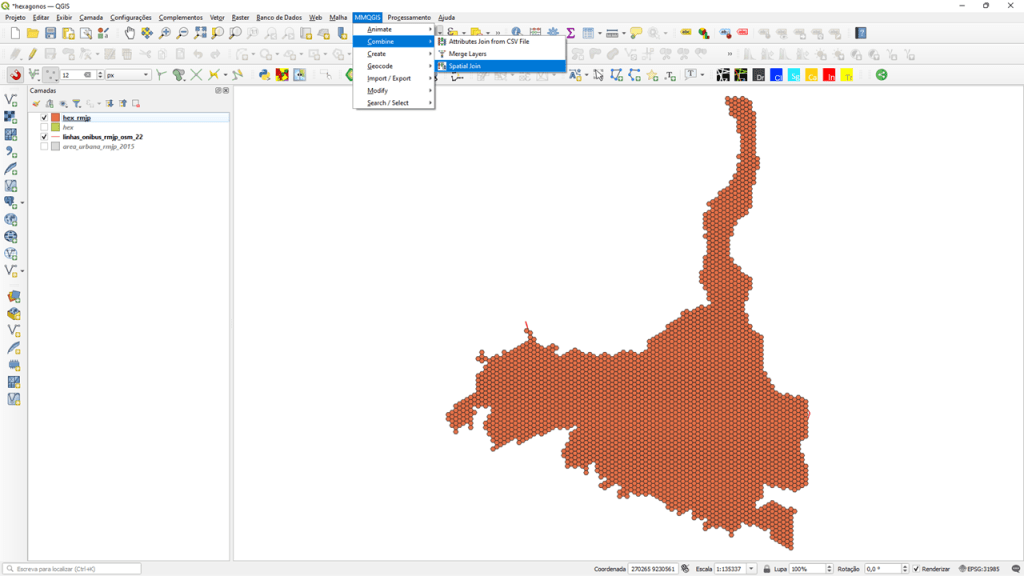Click the Zoom In magnifier tool
This screenshot has width=1024, height=576.
click(165, 33)
